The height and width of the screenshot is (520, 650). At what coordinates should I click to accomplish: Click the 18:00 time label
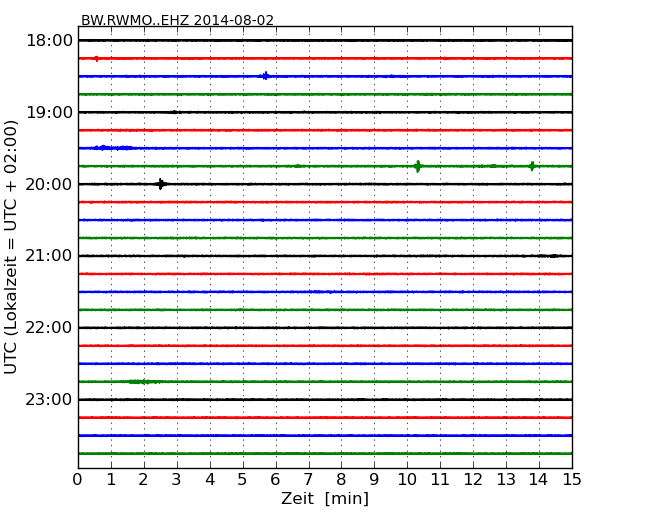pos(49,41)
